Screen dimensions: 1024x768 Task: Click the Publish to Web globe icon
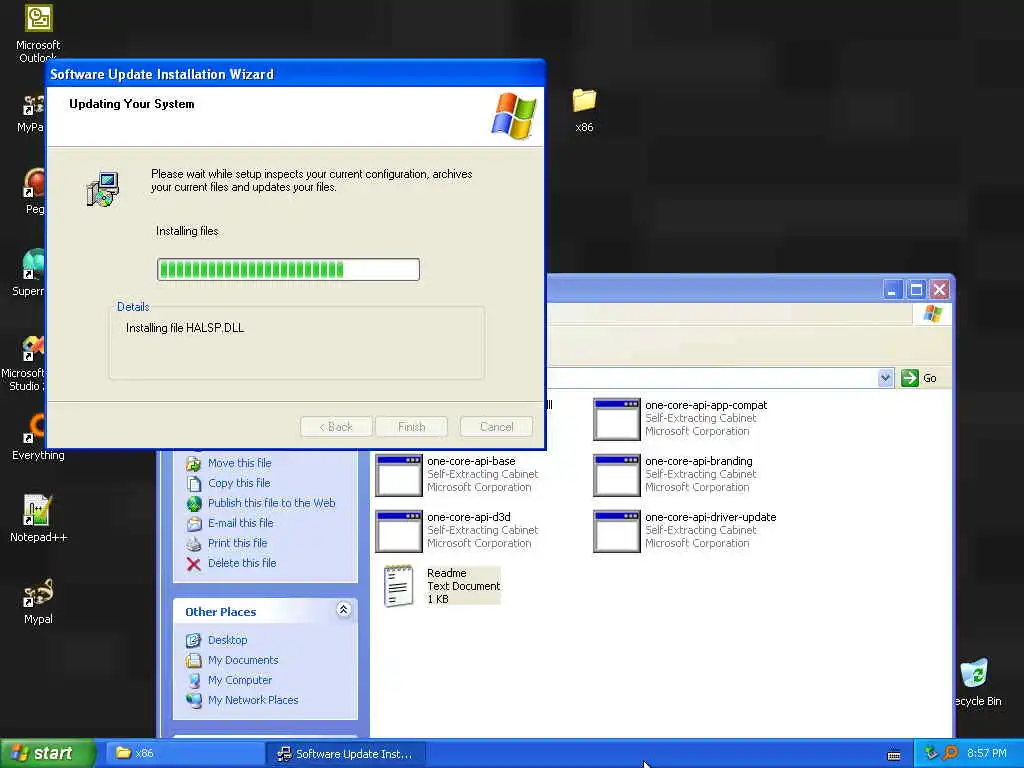point(193,504)
